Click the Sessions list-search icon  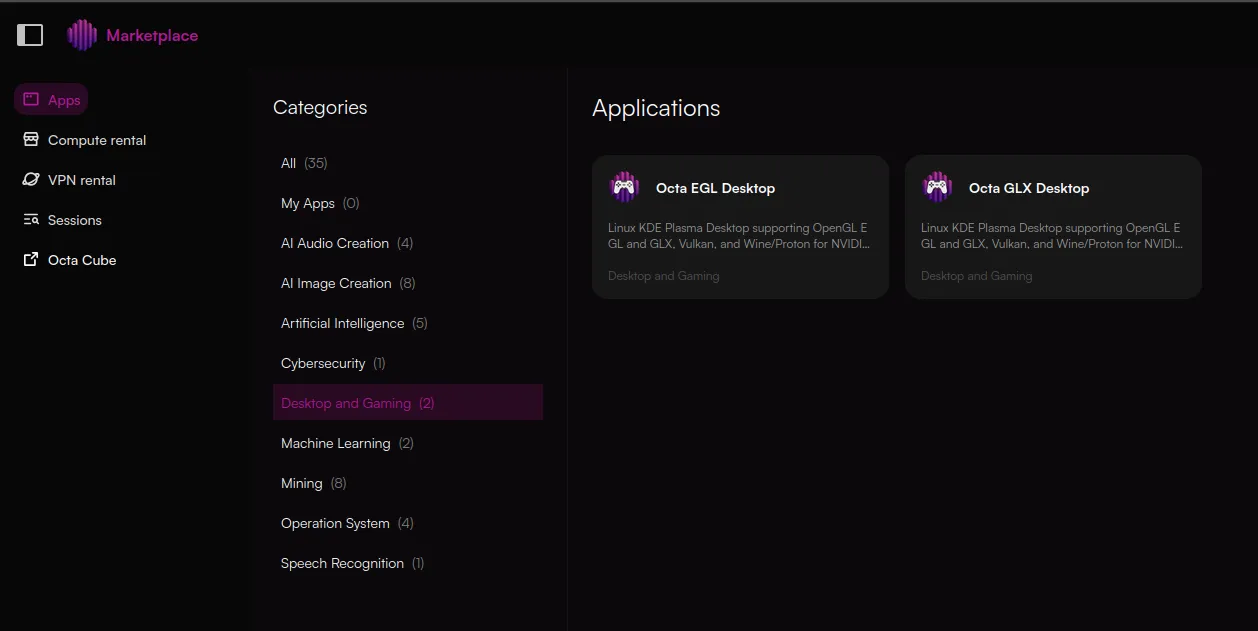(x=31, y=220)
